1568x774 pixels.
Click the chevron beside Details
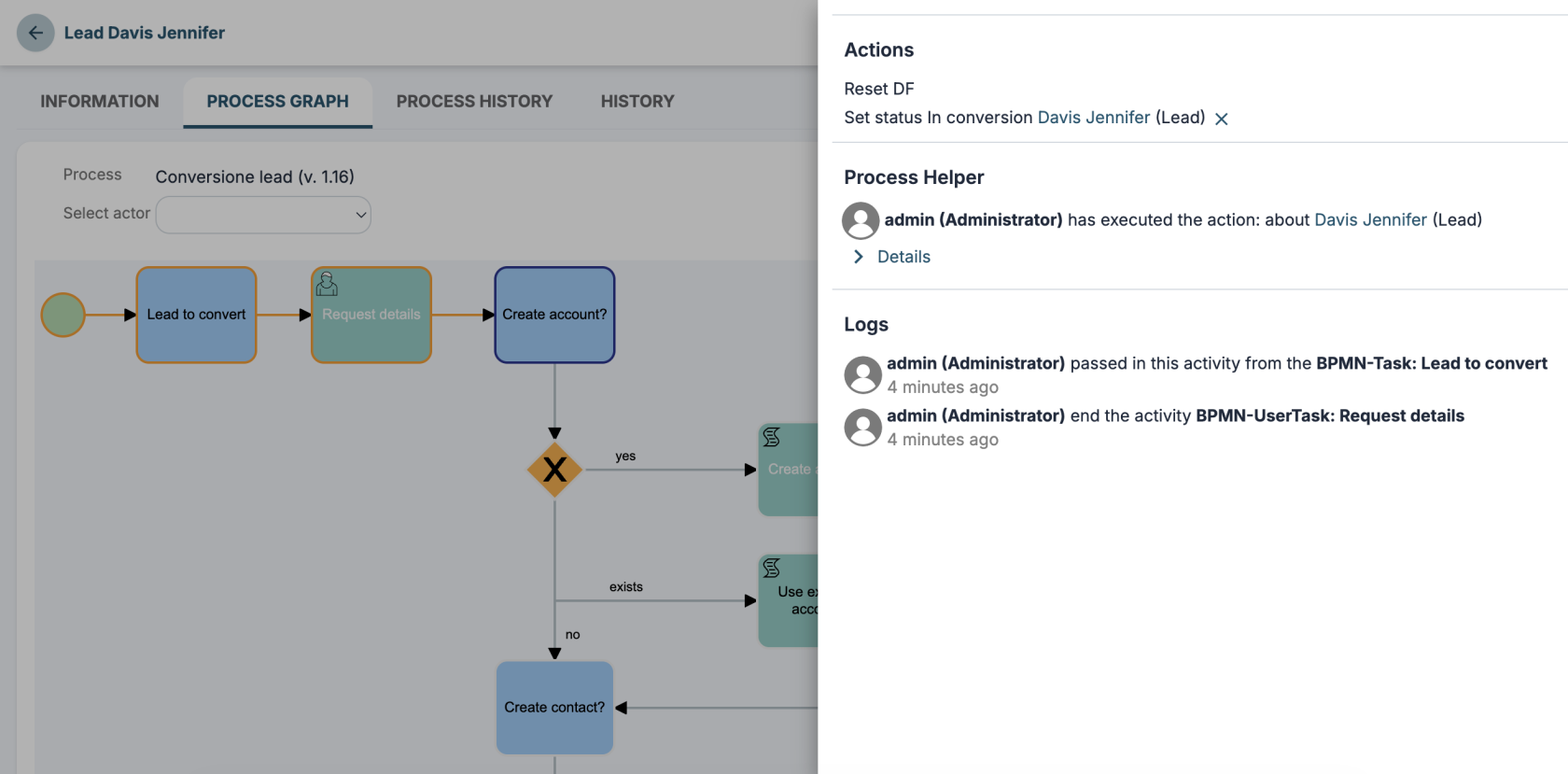[859, 257]
